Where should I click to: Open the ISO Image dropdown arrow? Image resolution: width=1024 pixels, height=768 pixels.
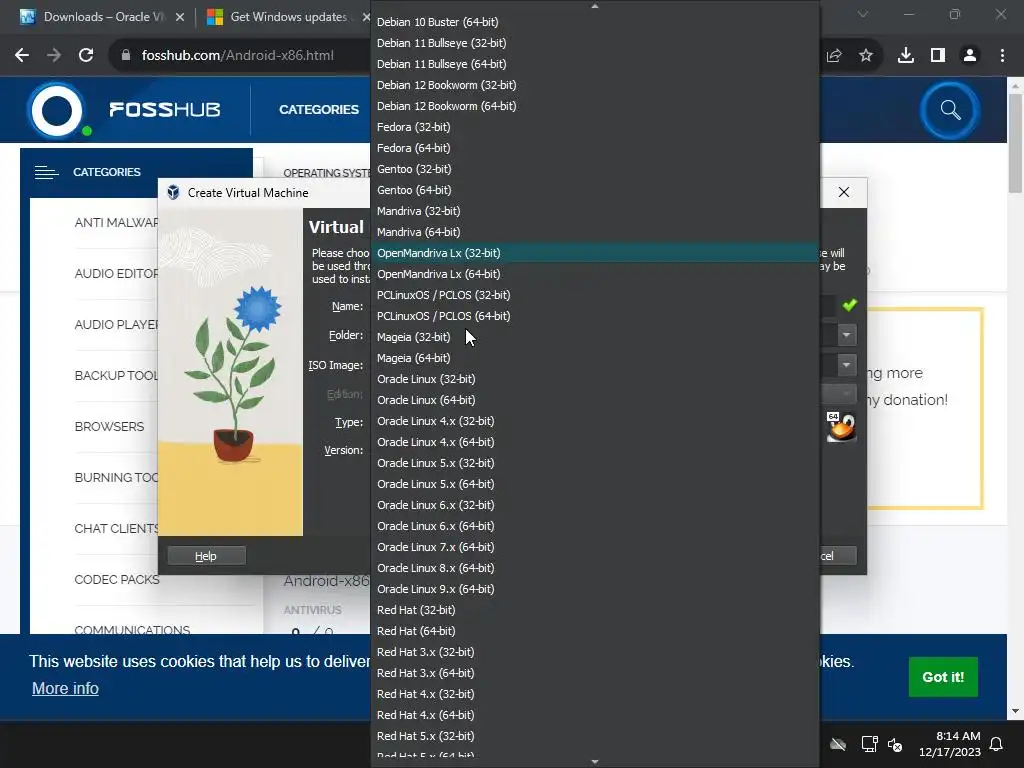pyautogui.click(x=846, y=364)
